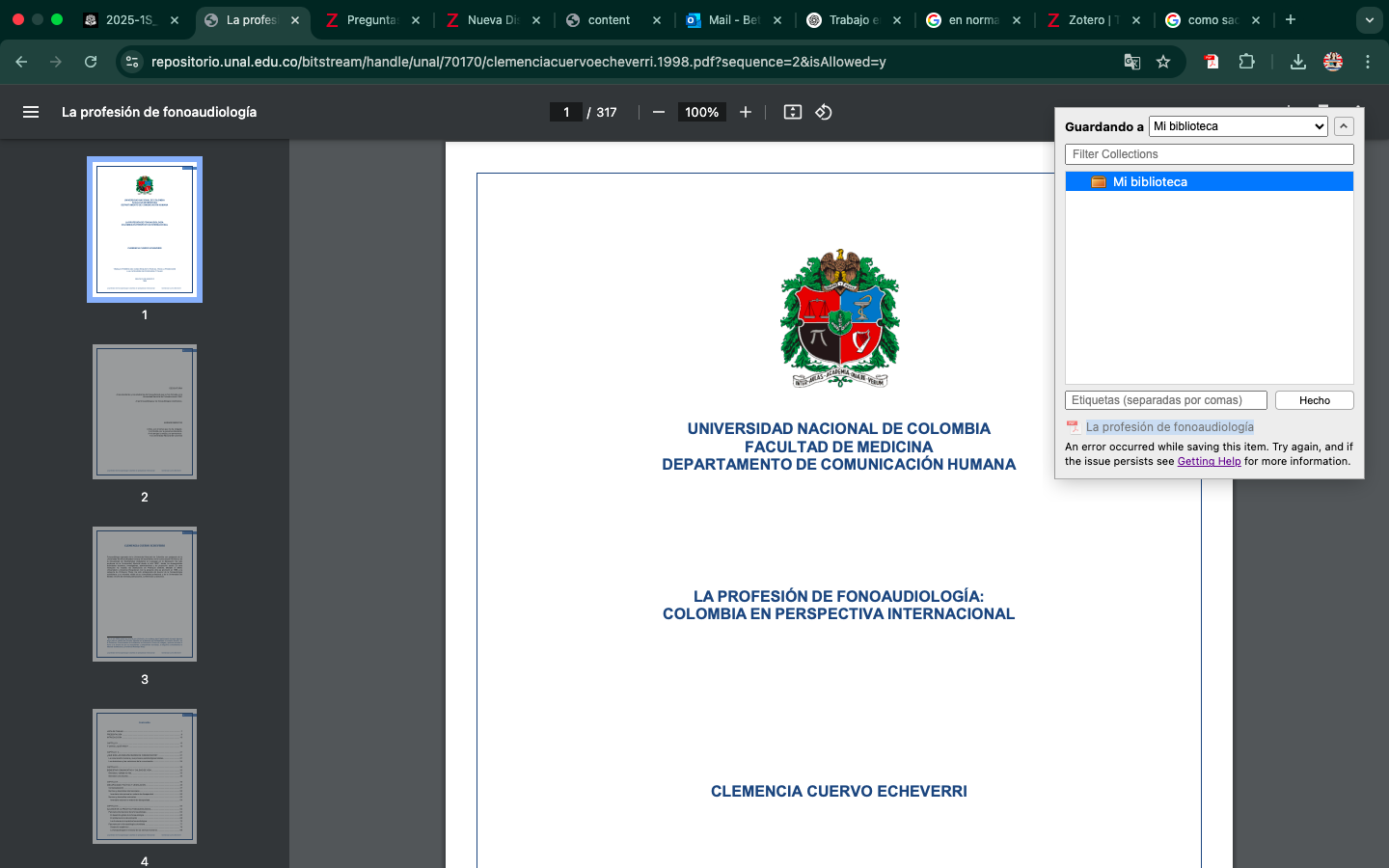Image resolution: width=1389 pixels, height=868 pixels.
Task: Open page 1 thumbnail
Action: [145, 230]
